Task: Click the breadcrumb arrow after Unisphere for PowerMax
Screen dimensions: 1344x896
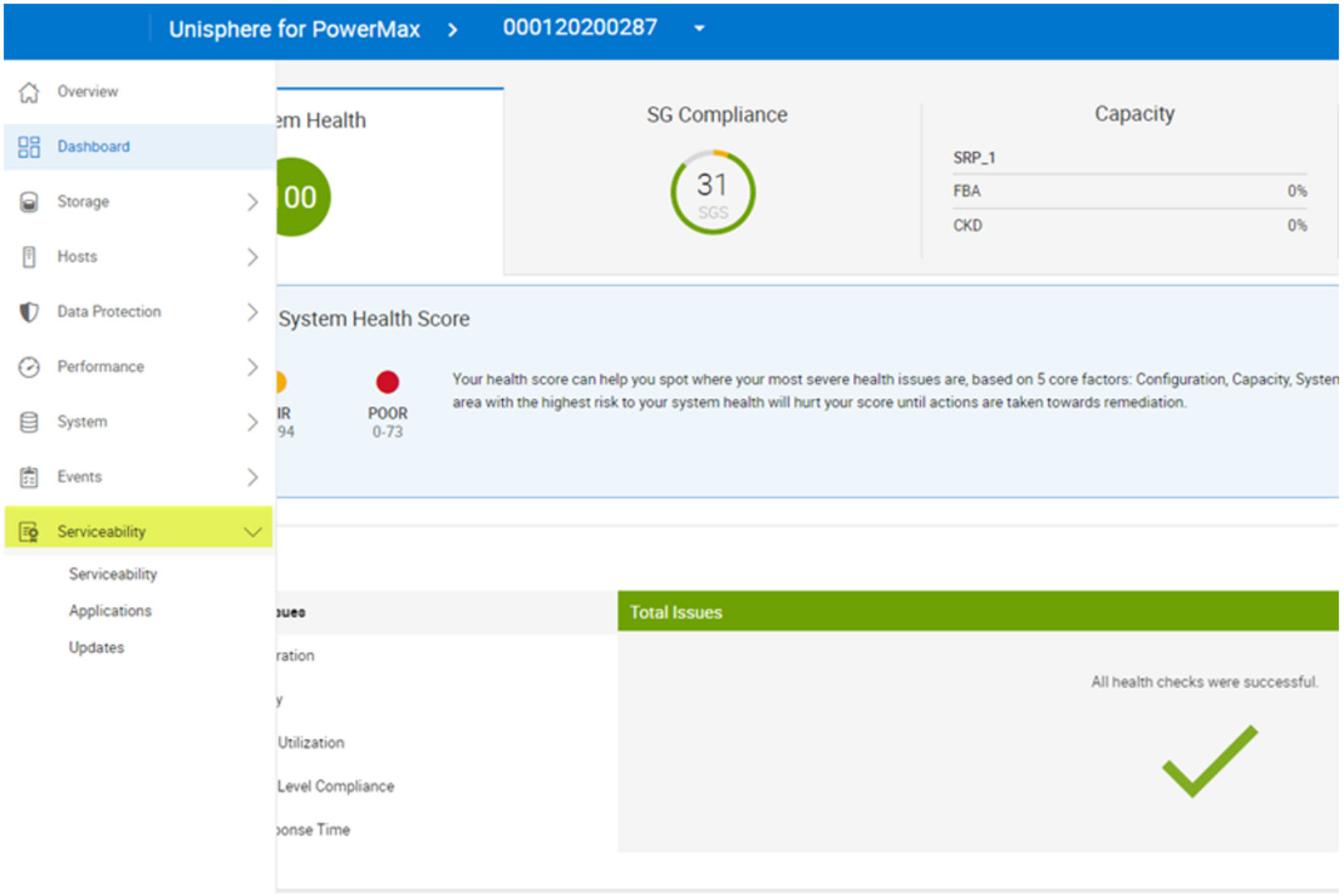Action: [x=453, y=30]
